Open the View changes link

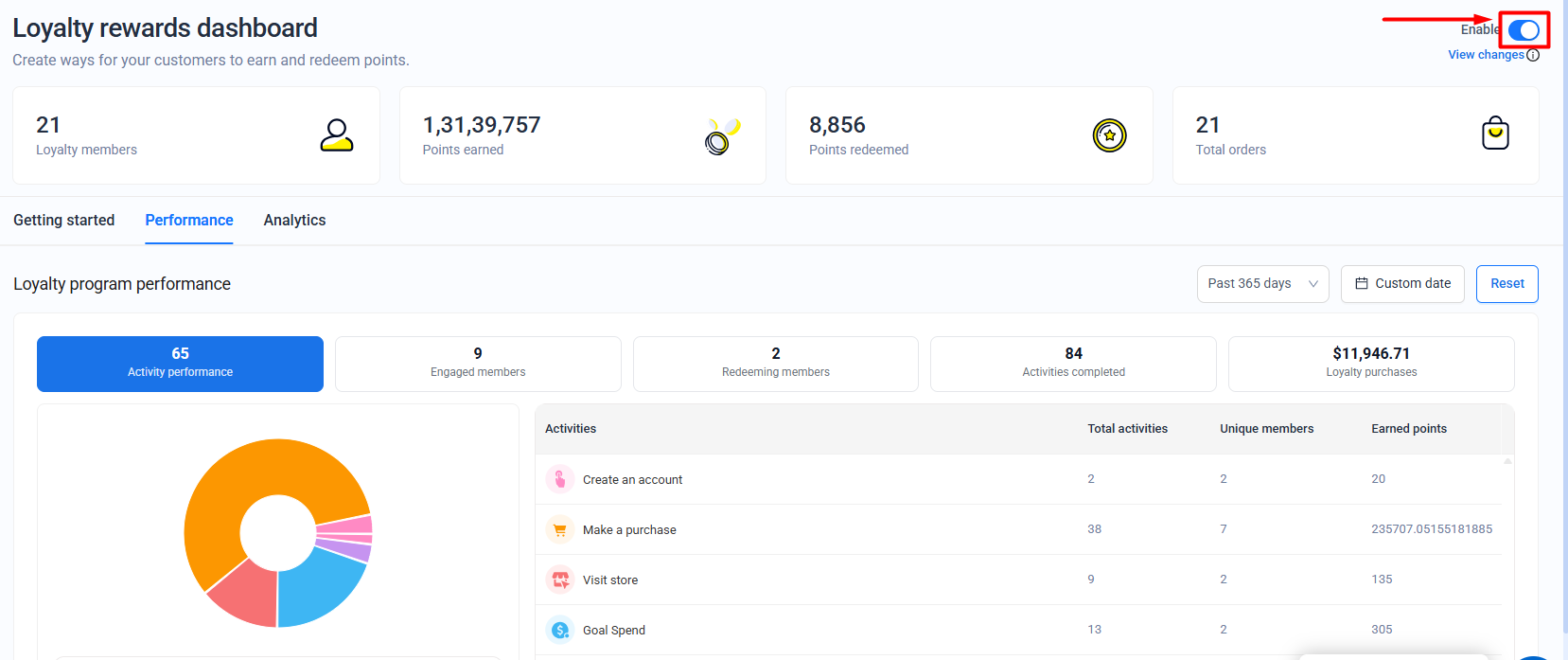pos(1486,55)
